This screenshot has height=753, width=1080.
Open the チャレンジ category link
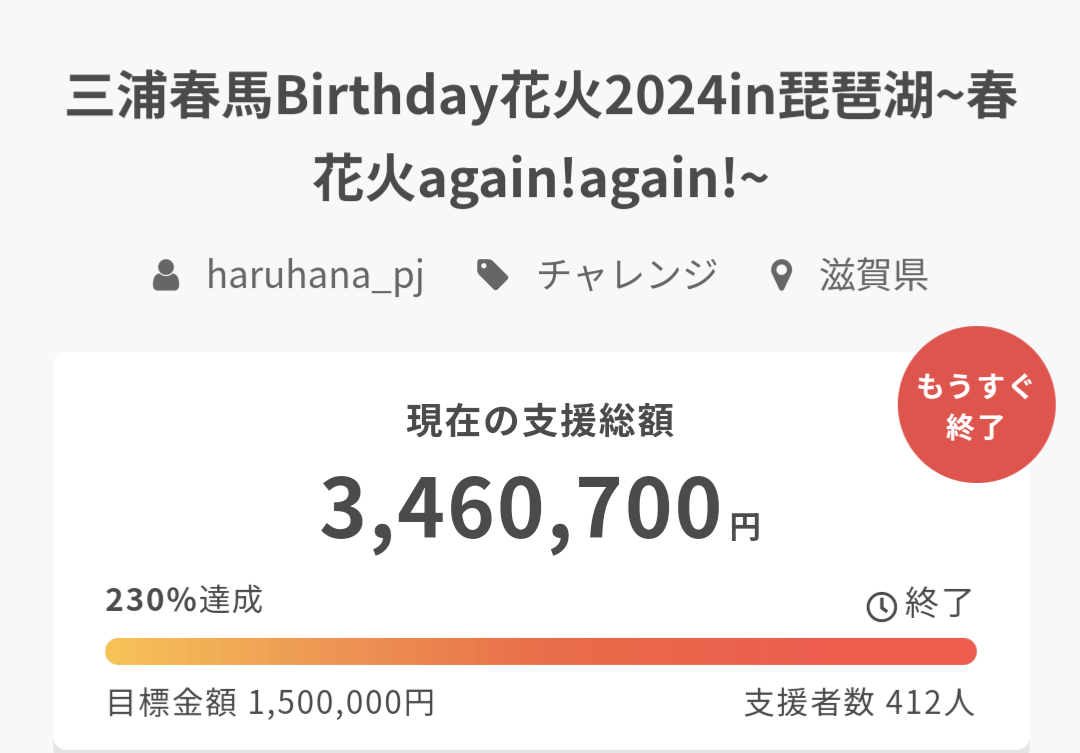click(x=627, y=274)
